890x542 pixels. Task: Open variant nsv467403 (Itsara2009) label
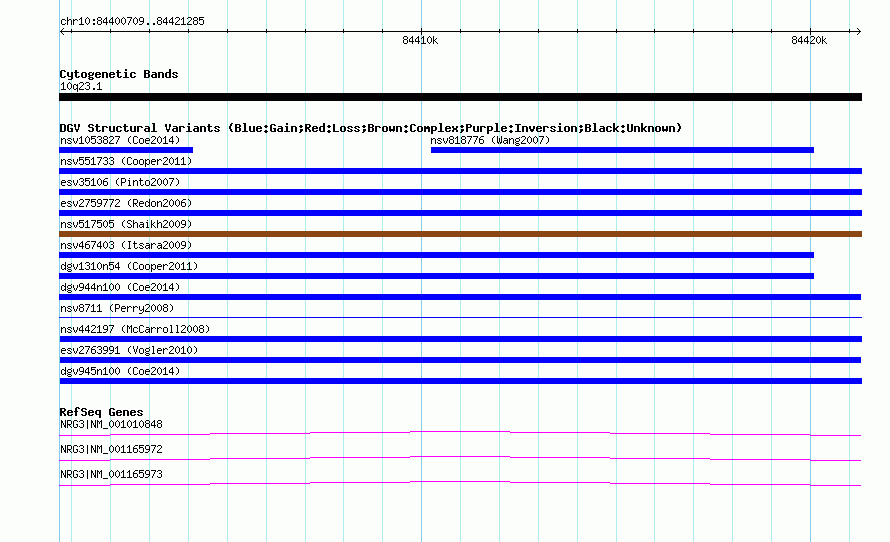[x=126, y=245]
